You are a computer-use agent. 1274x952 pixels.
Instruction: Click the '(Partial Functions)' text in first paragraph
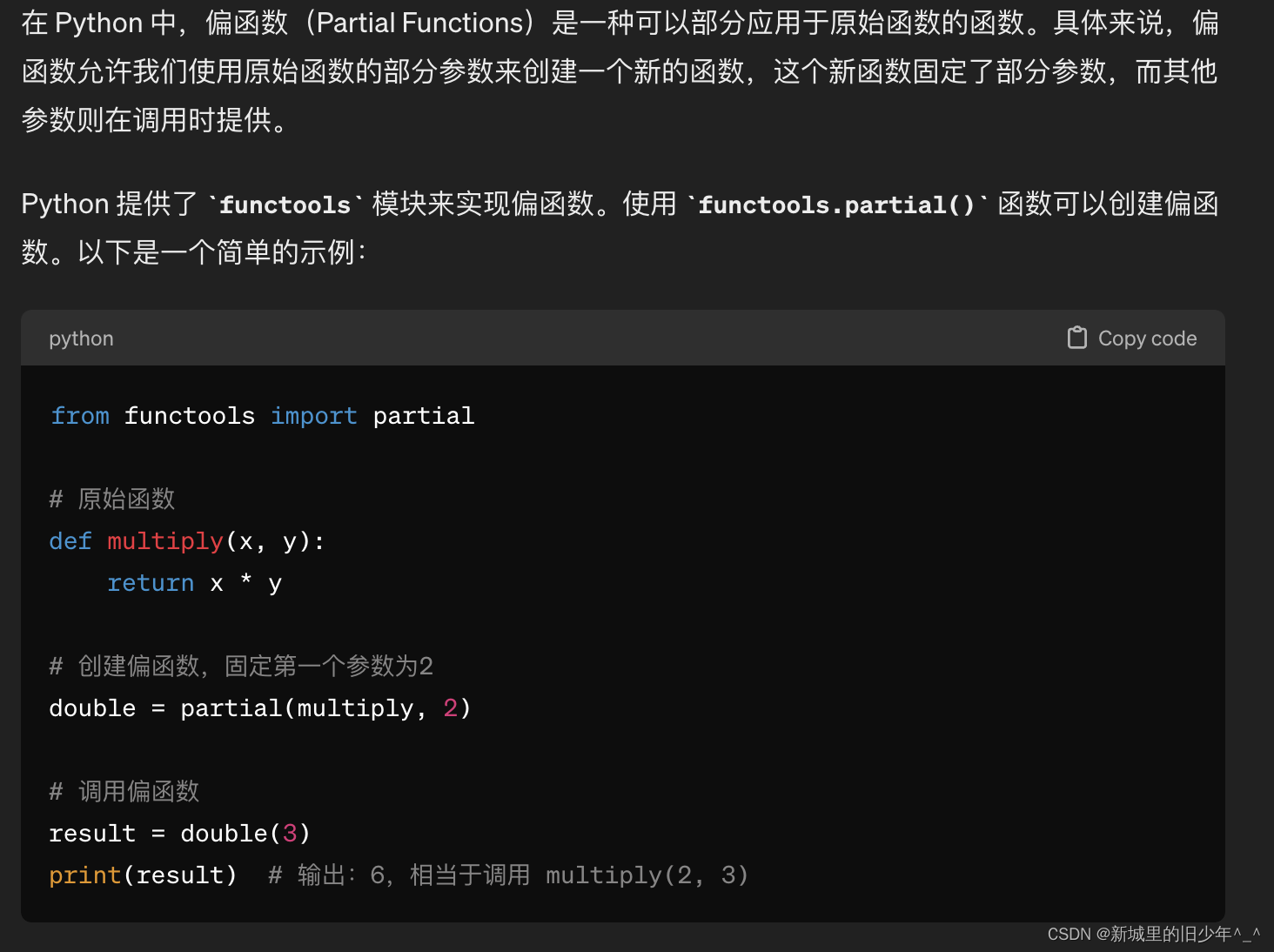[x=419, y=23]
